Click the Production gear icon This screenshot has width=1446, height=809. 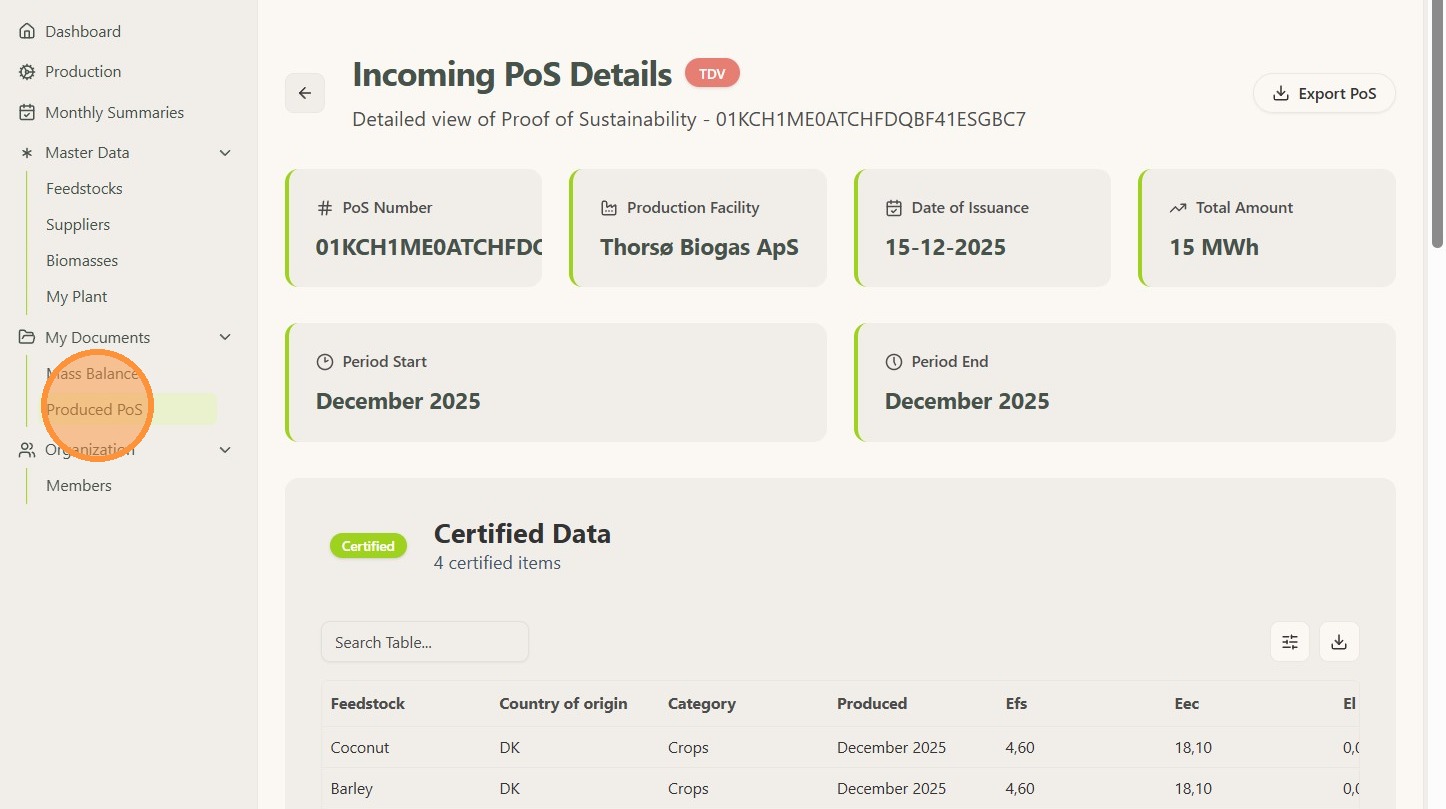[x=27, y=72]
